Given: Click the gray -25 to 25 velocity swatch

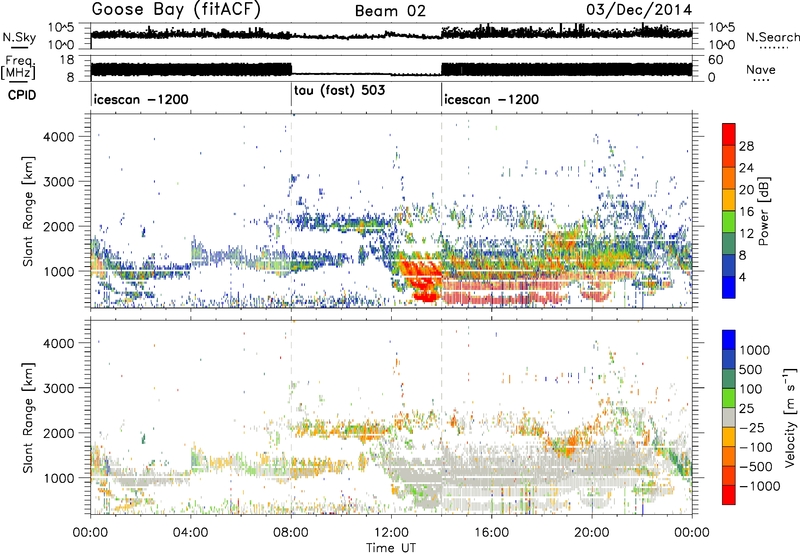Looking at the screenshot, I should 729,417.
